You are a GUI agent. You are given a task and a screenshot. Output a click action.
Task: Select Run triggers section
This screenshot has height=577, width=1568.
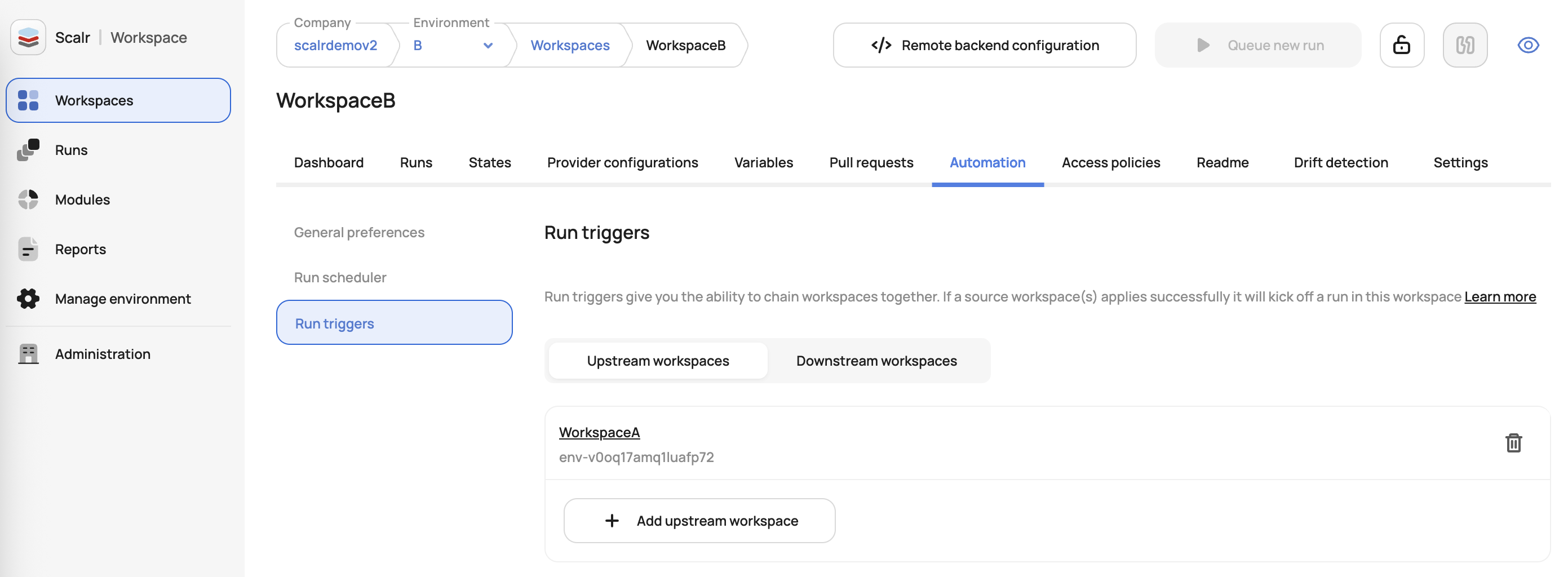click(x=394, y=322)
